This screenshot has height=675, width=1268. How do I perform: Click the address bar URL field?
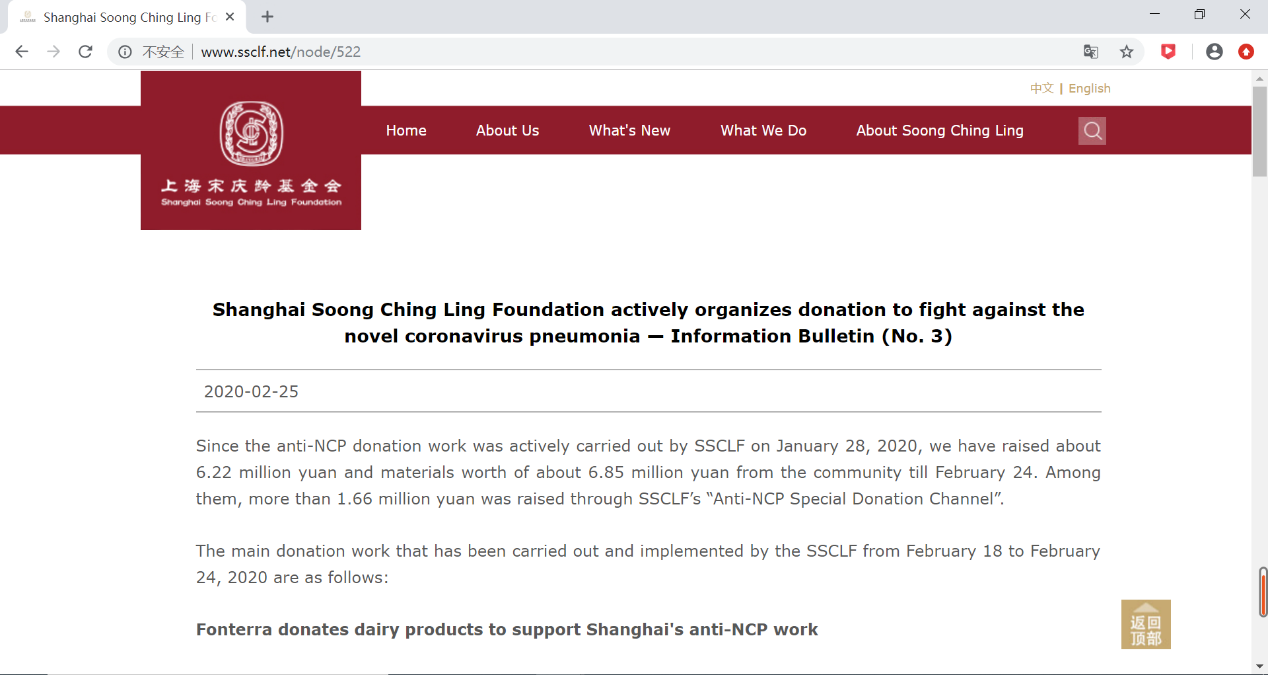point(600,52)
